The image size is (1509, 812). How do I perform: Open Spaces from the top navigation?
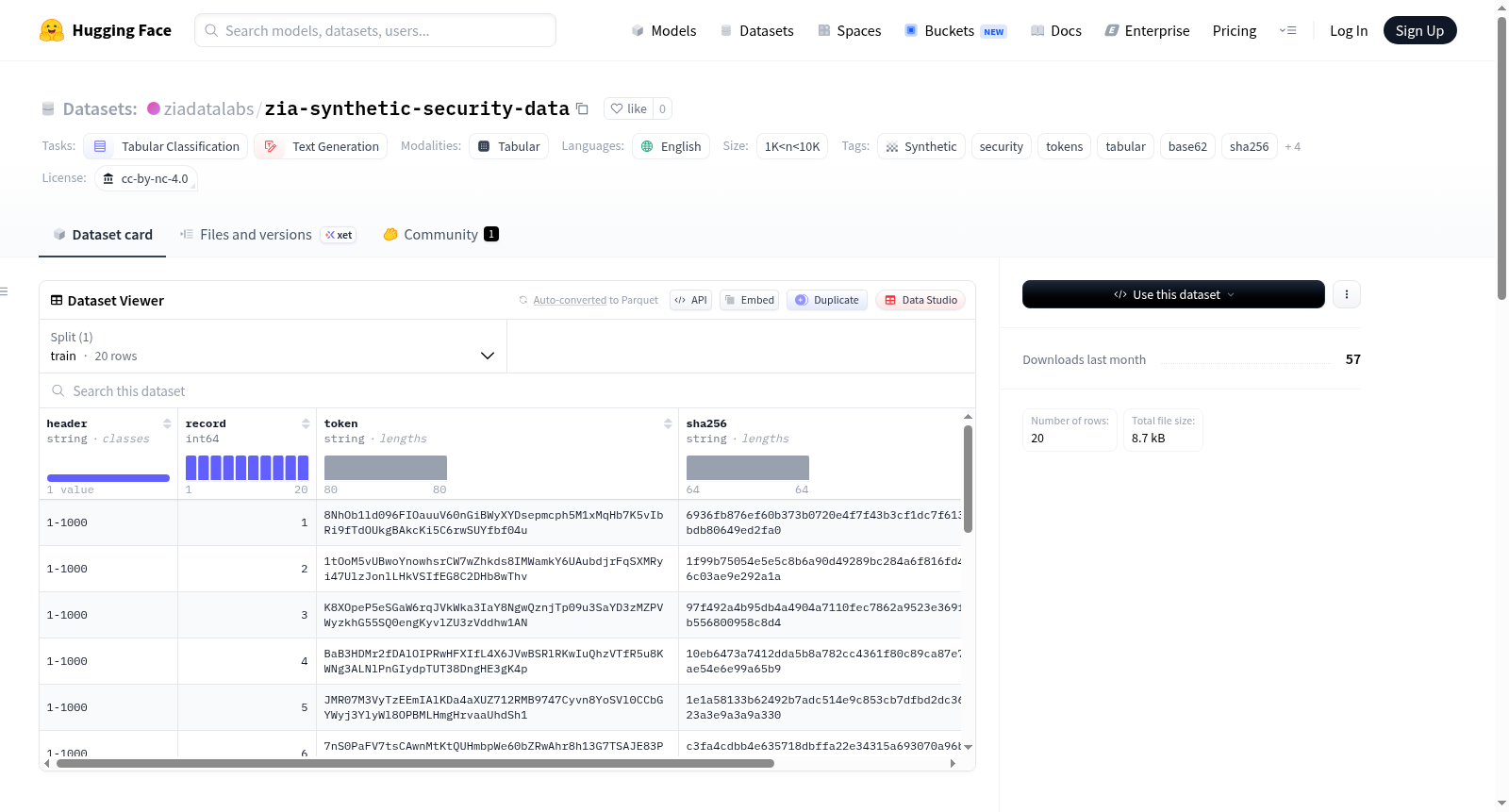coord(849,30)
